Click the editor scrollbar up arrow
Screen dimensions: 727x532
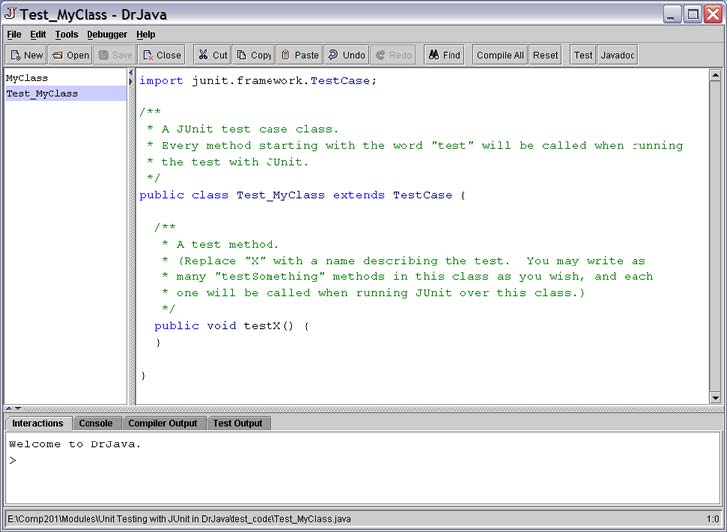pyautogui.click(x=715, y=75)
